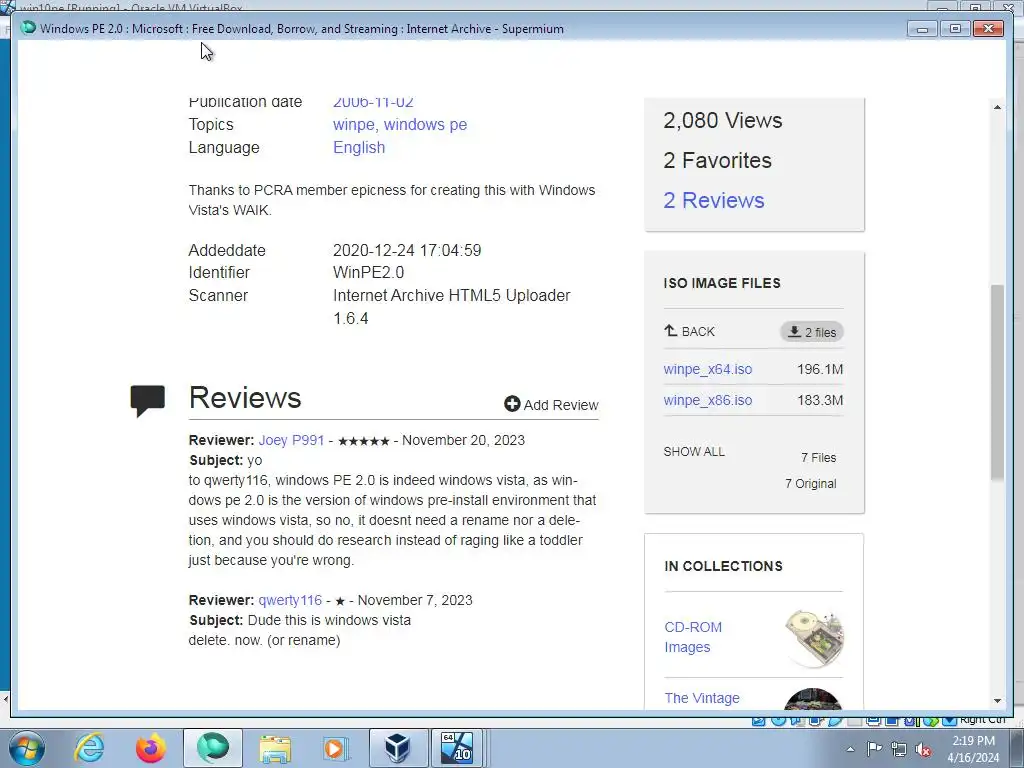
Task: Click the 196.1M file size
Action: point(820,369)
